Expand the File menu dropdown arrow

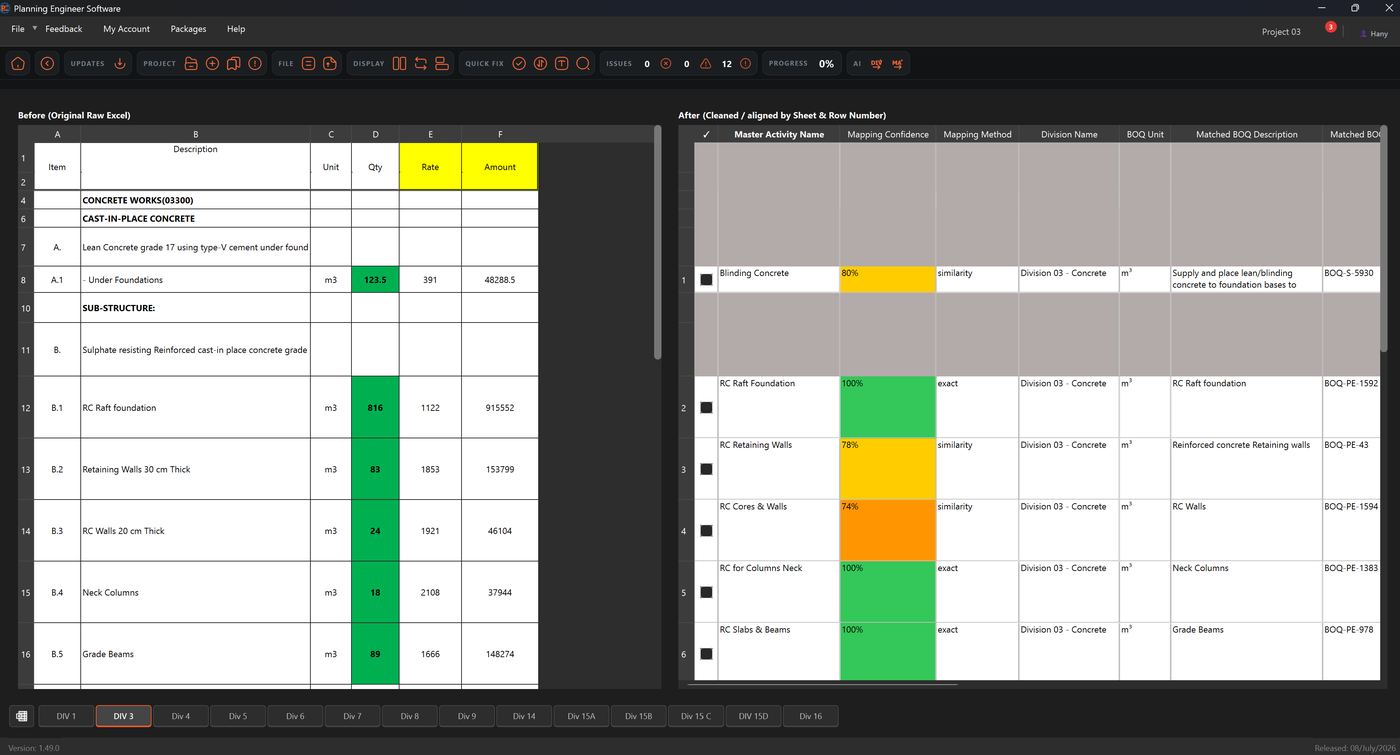35,28
